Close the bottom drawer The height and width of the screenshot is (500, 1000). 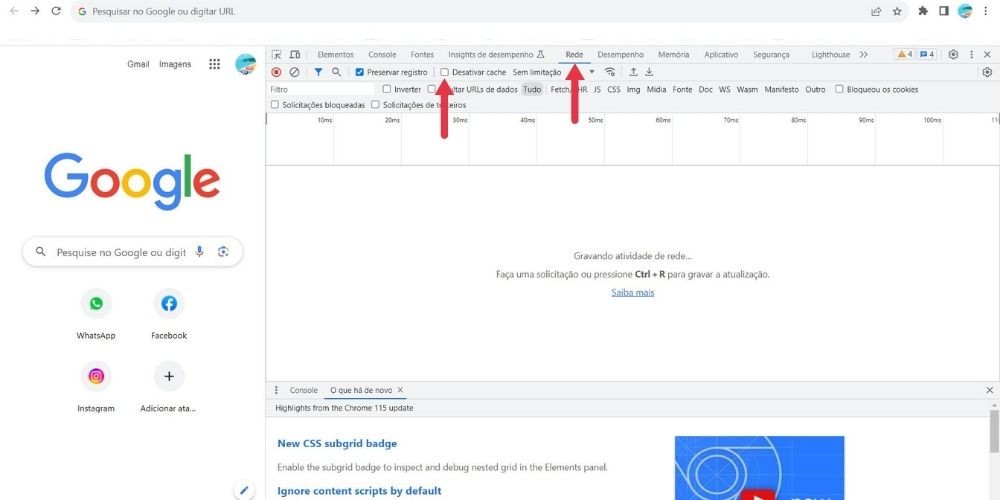pyautogui.click(x=990, y=390)
